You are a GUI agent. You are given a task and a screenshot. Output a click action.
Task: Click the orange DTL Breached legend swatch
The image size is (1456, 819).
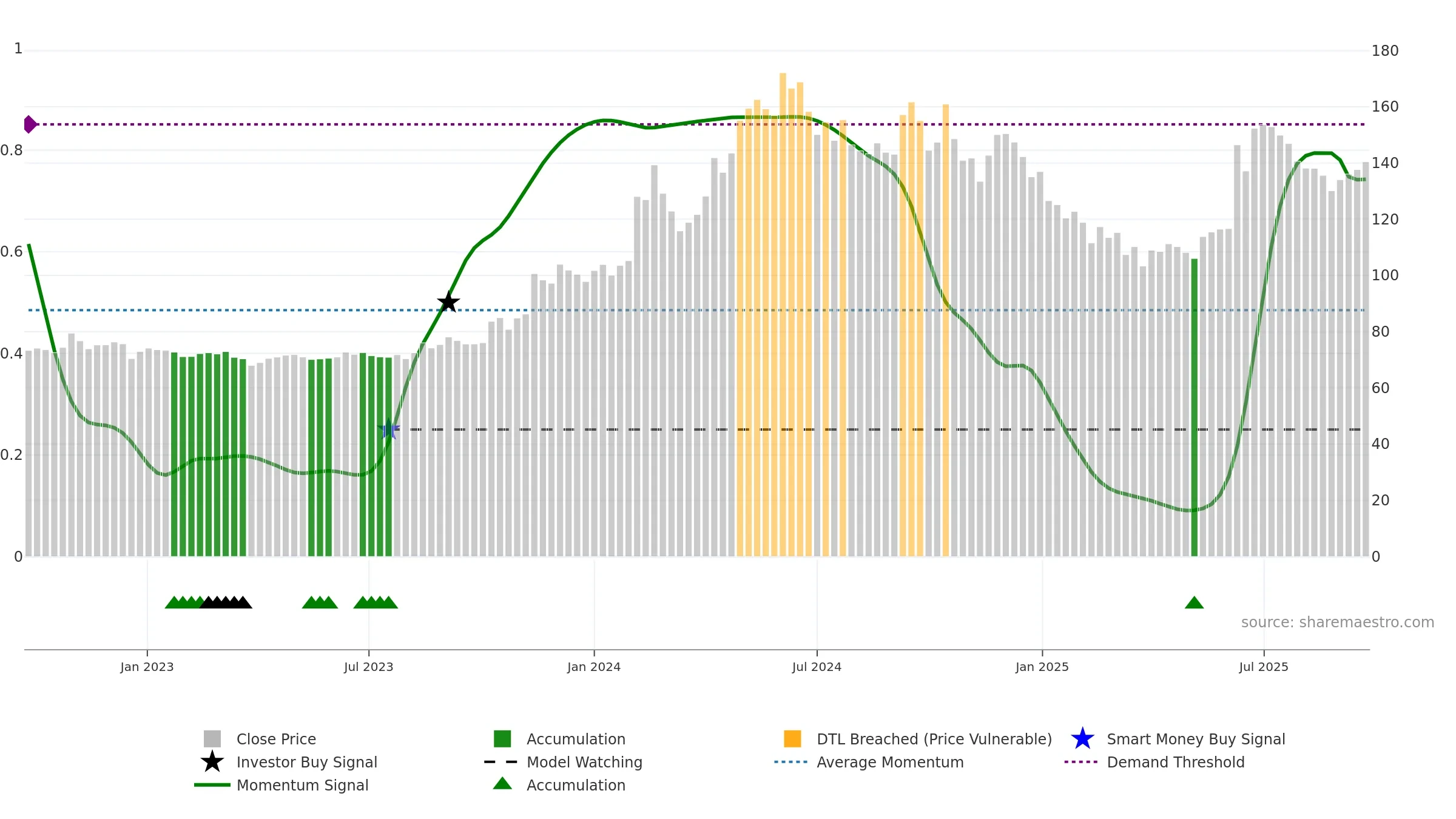tap(792, 739)
